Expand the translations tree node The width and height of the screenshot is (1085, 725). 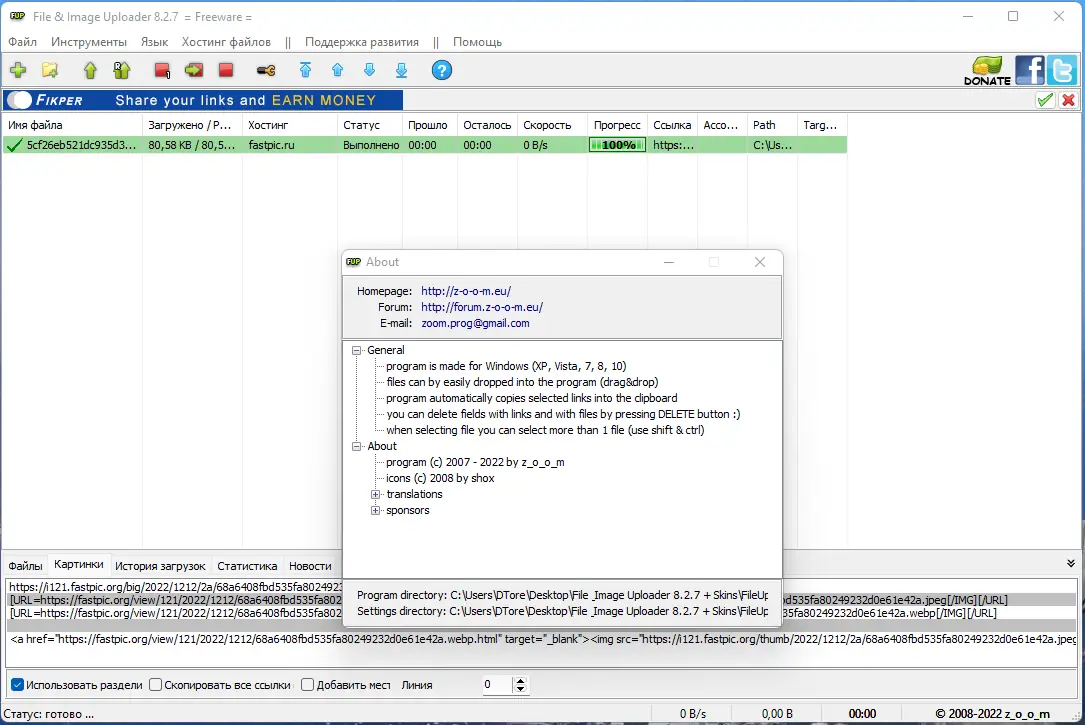pyautogui.click(x=376, y=495)
